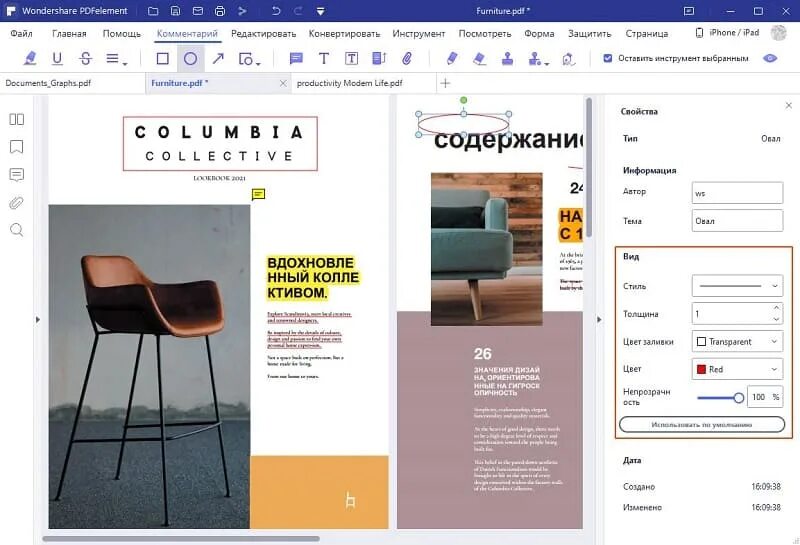
Task: Select the Typewriter text tool
Action: [x=323, y=59]
